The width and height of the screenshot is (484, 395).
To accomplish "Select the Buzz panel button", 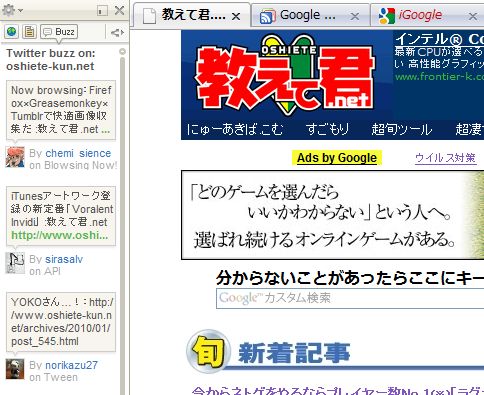I will click(59, 32).
